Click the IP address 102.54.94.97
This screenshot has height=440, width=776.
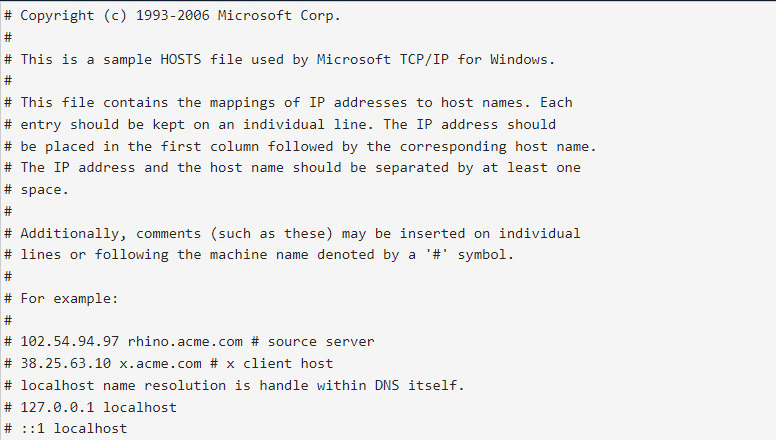click(x=69, y=342)
